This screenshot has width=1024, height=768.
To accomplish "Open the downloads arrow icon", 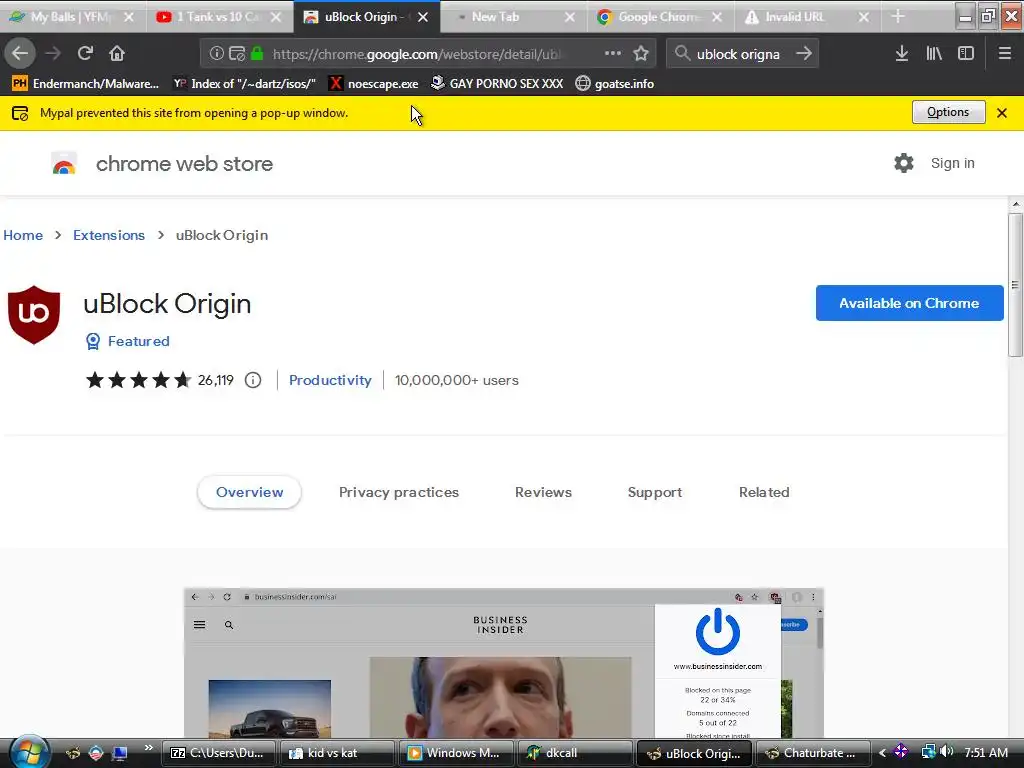I will pyautogui.click(x=901, y=54).
